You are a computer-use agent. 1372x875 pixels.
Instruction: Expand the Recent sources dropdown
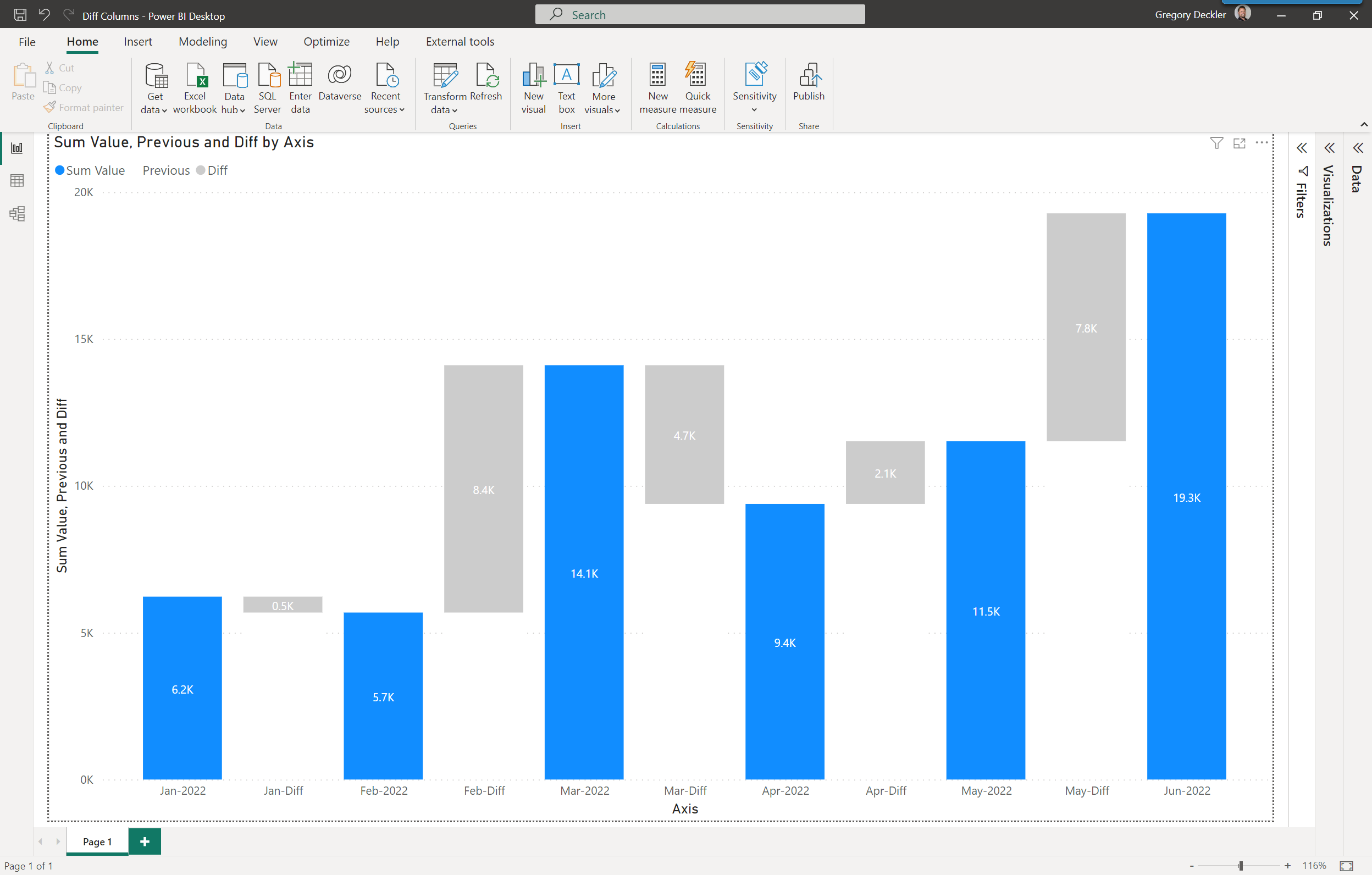pos(385,88)
